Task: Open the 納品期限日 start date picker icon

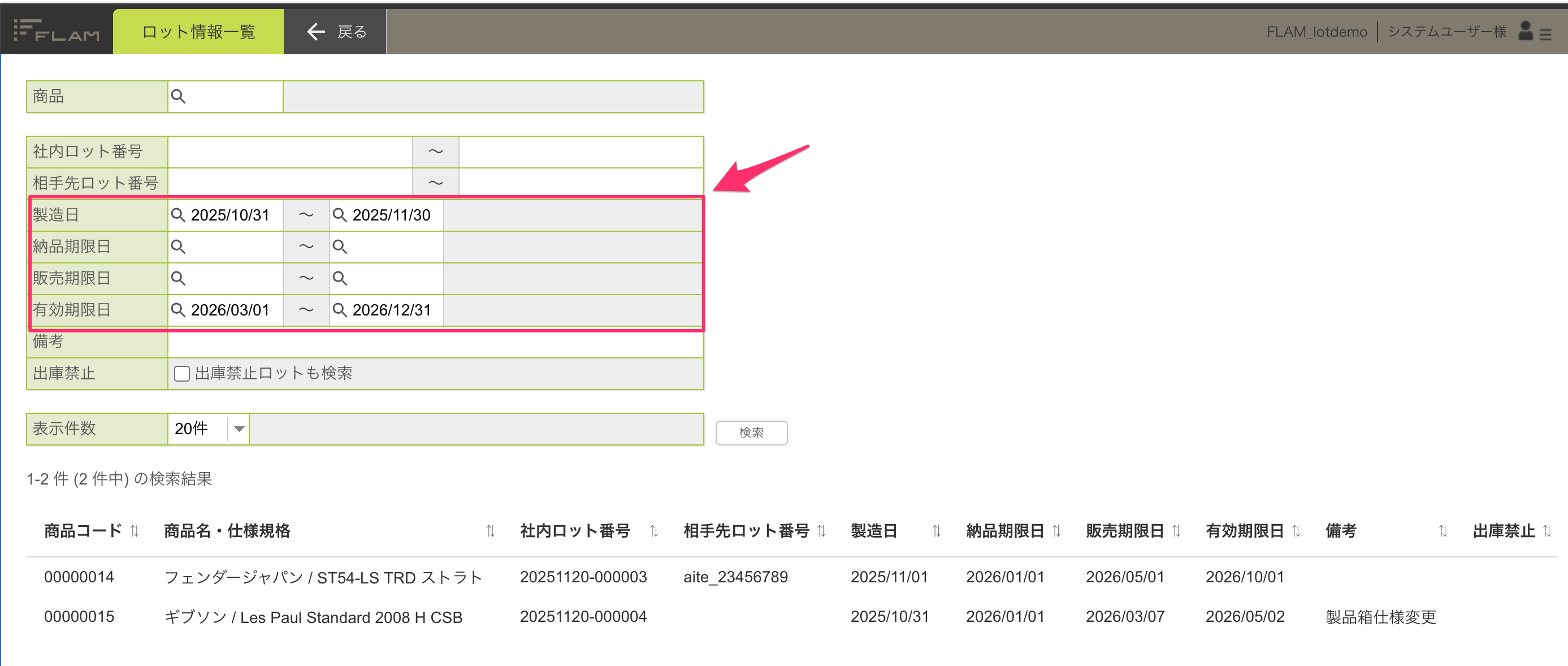Action: (x=179, y=246)
